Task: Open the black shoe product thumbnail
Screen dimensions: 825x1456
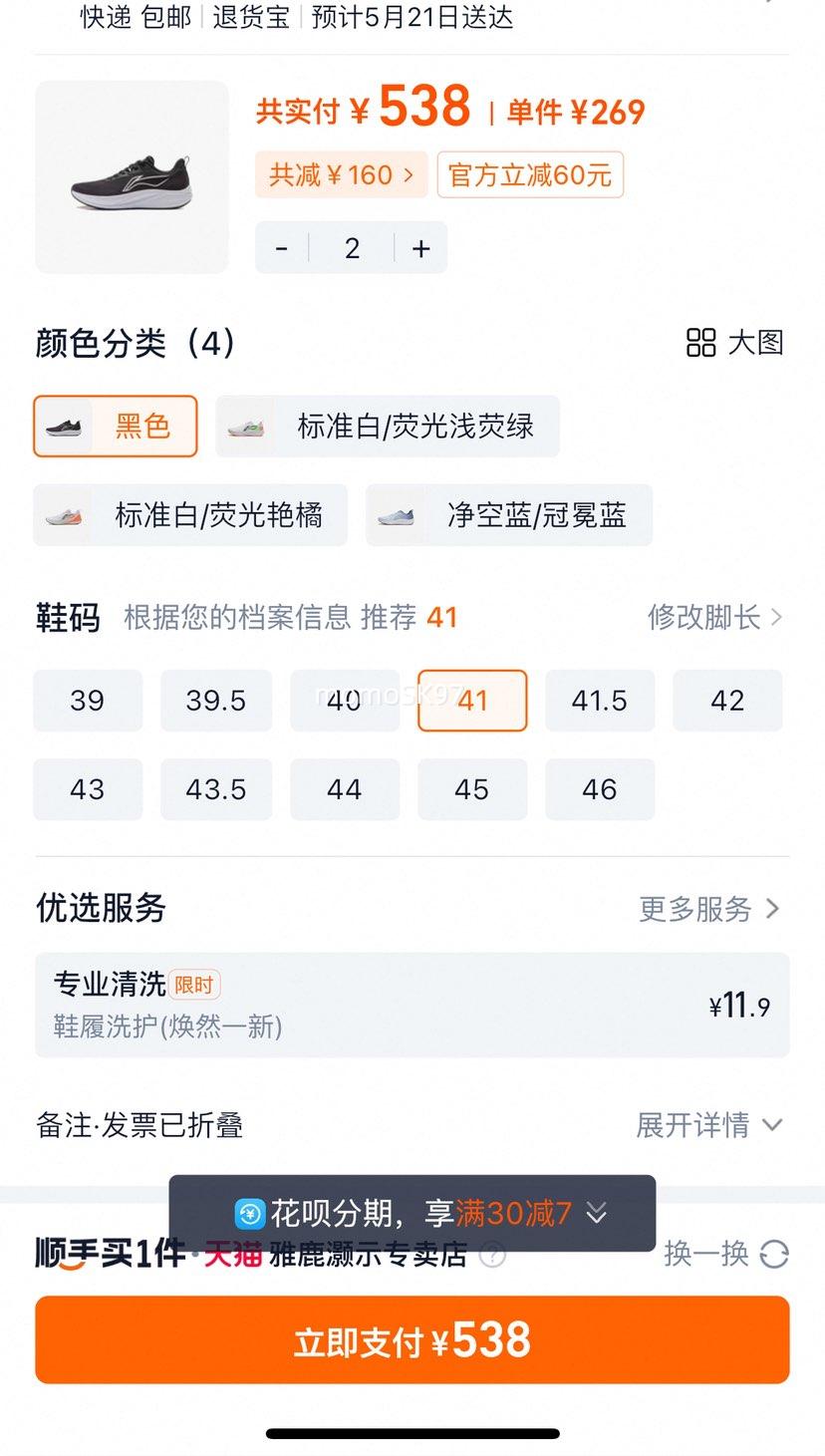Action: 132,176
